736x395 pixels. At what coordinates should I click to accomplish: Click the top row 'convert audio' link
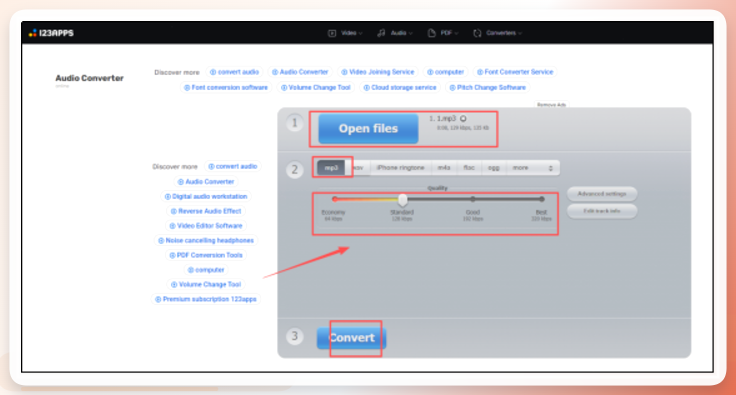pyautogui.click(x=234, y=72)
